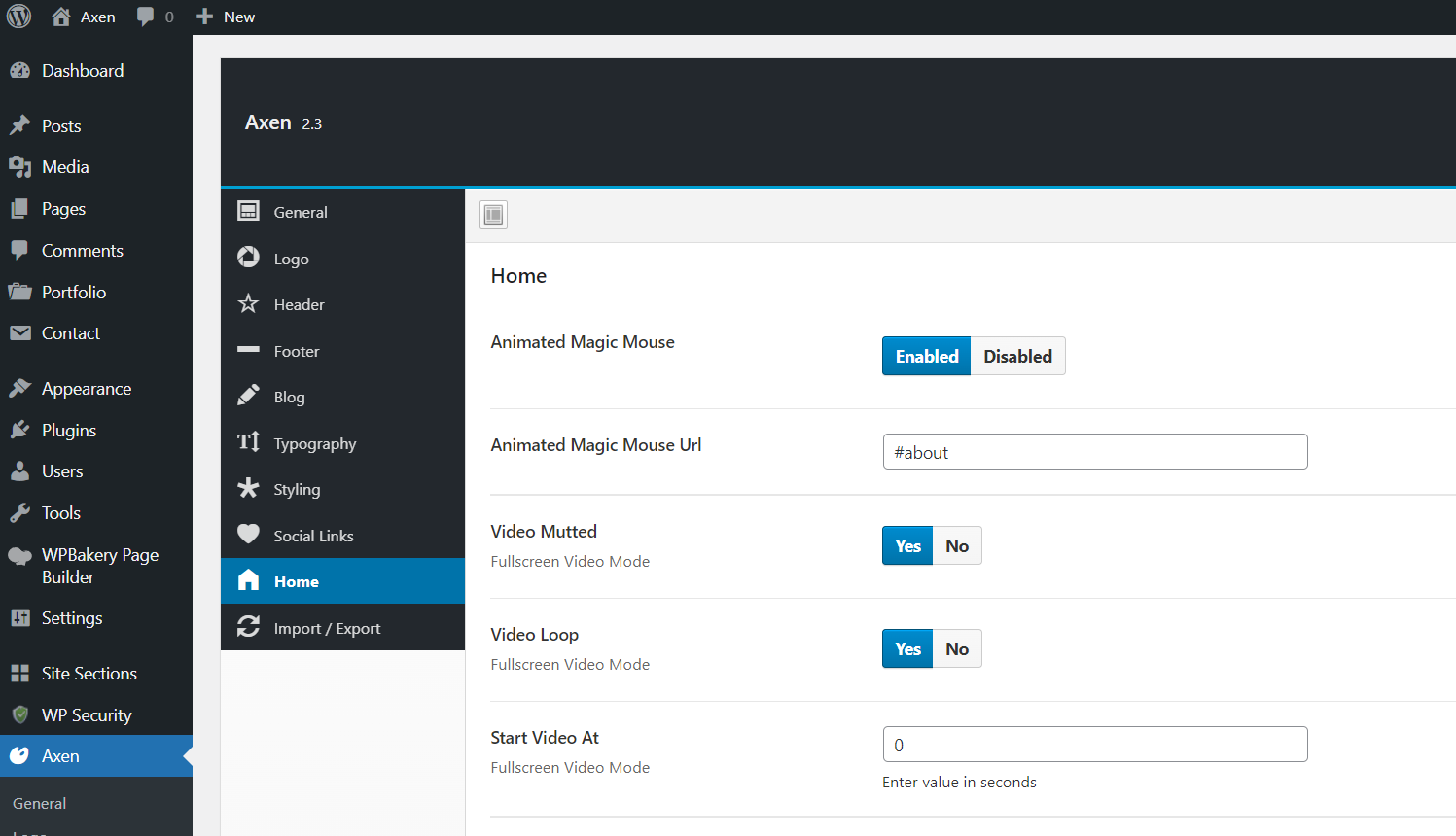
Task: Click the Posts pushpin icon
Action: coord(19,125)
